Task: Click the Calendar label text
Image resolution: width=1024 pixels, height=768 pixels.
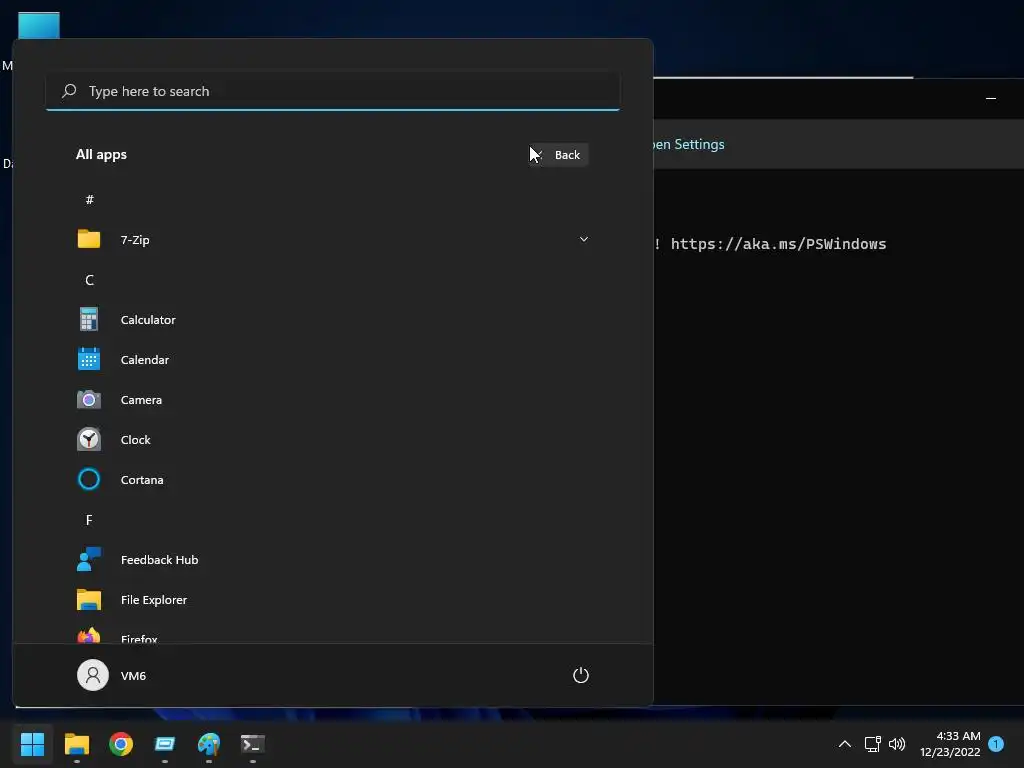Action: 144,360
